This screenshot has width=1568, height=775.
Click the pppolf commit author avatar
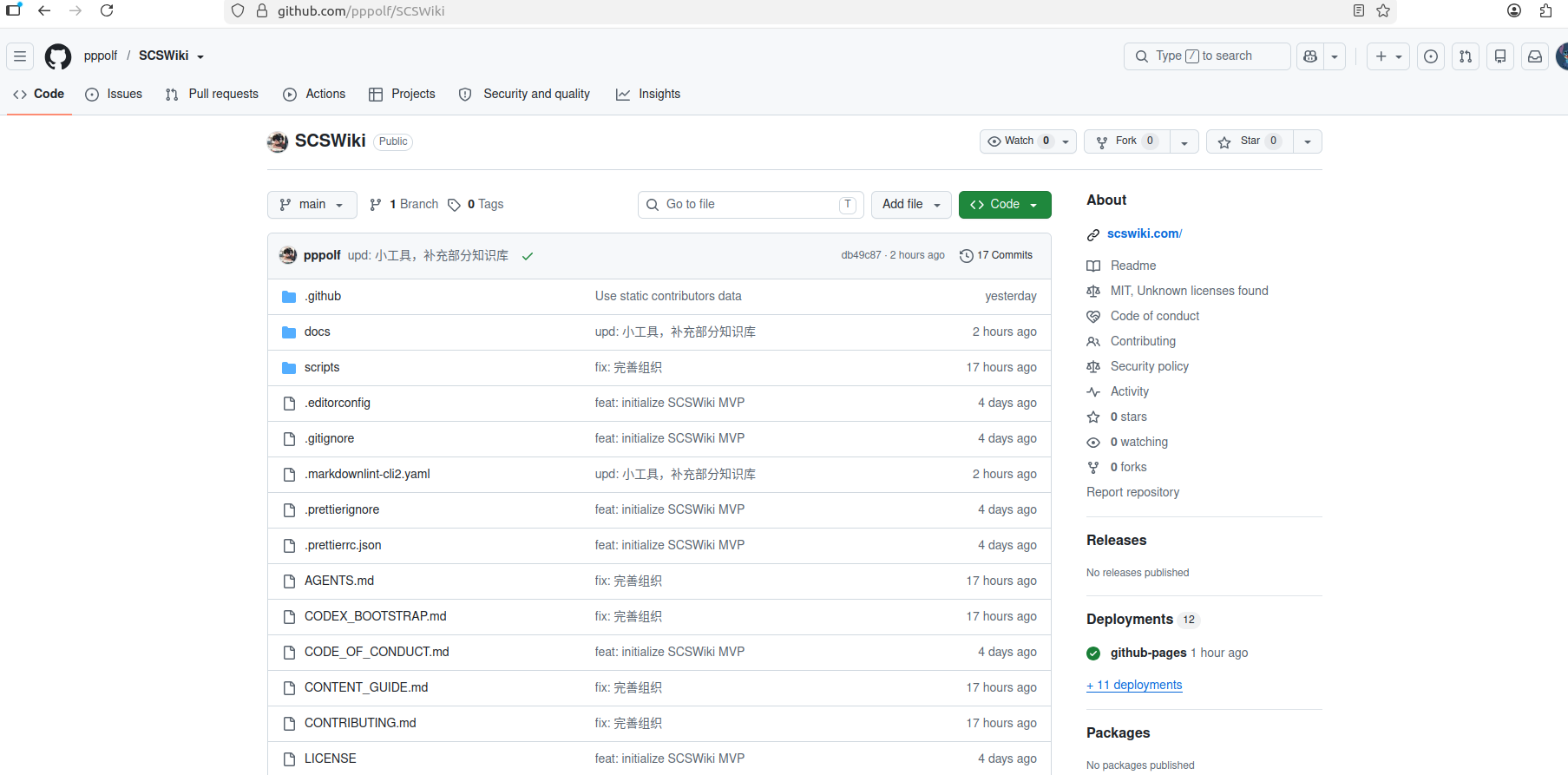pos(288,255)
